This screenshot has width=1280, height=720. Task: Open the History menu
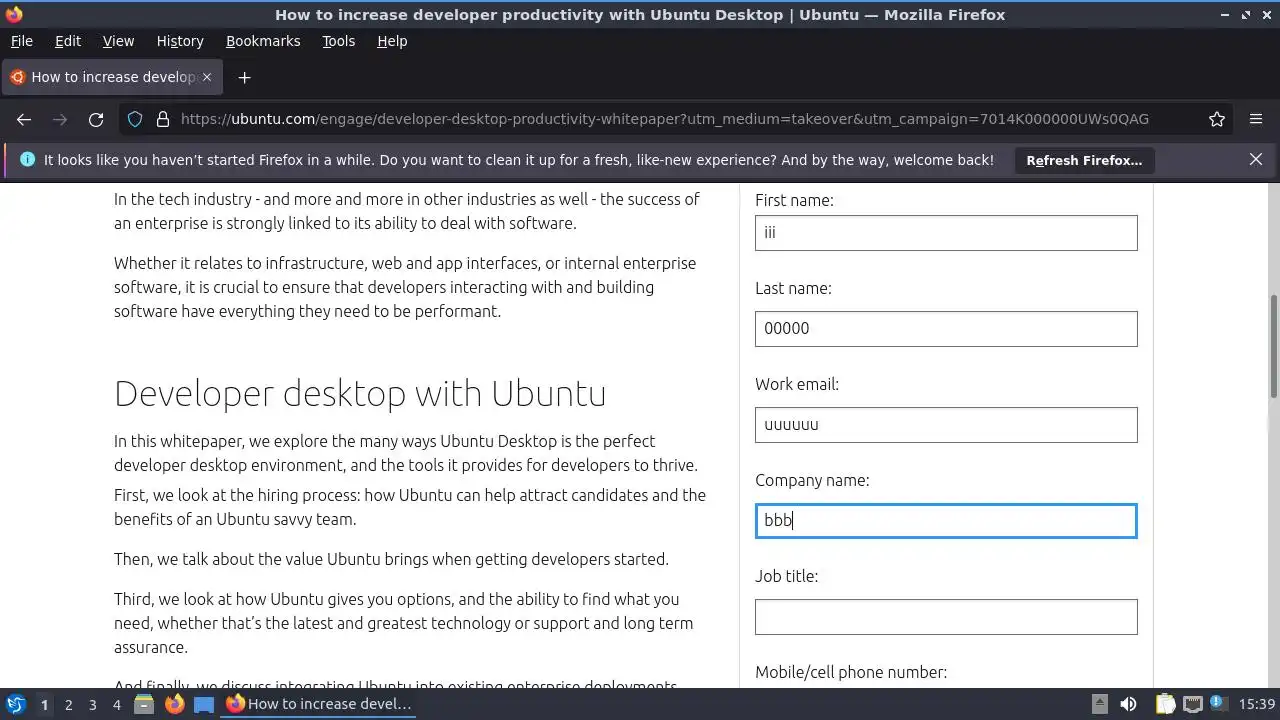coord(180,41)
